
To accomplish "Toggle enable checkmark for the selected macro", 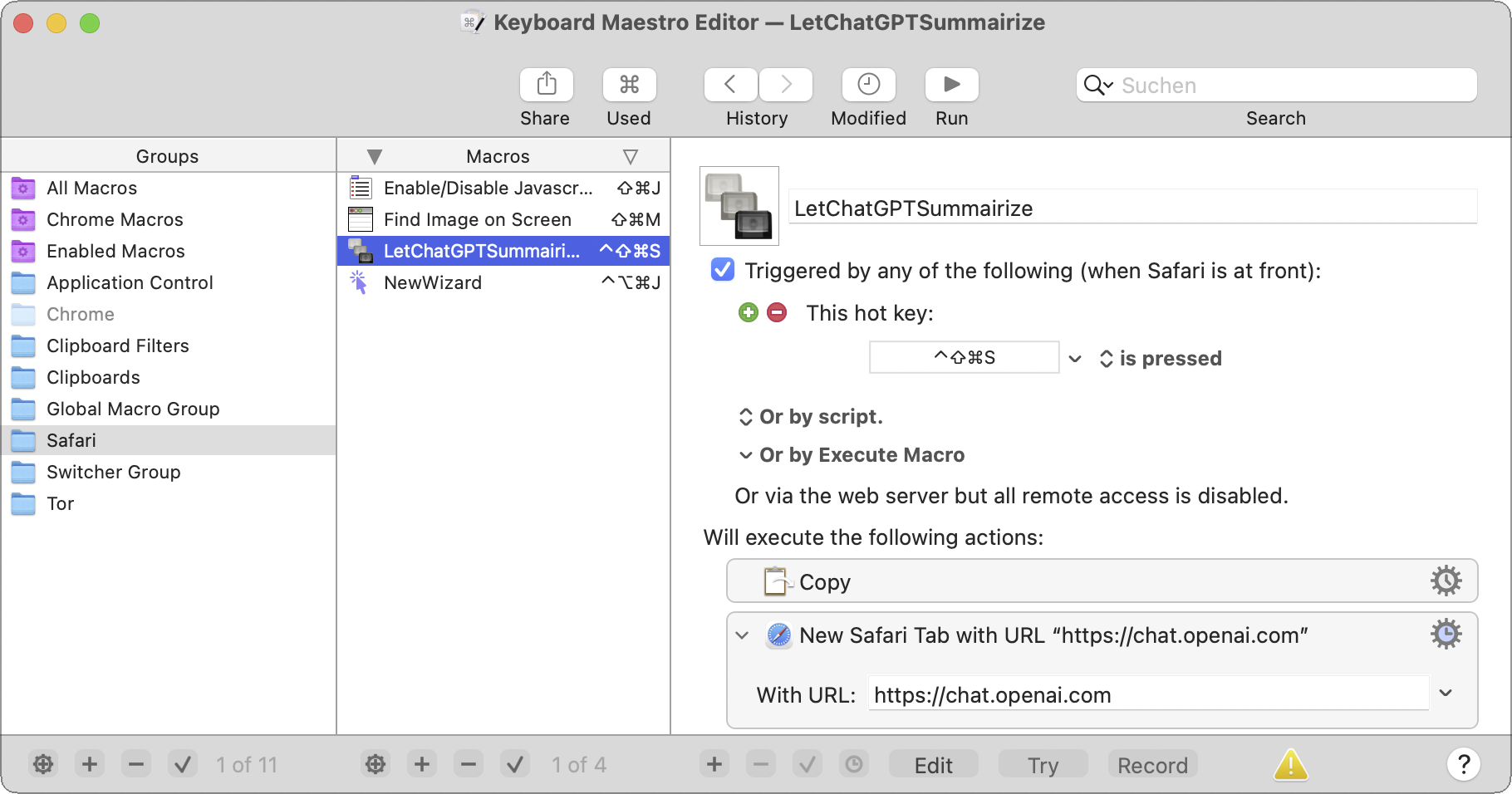I will [515, 764].
